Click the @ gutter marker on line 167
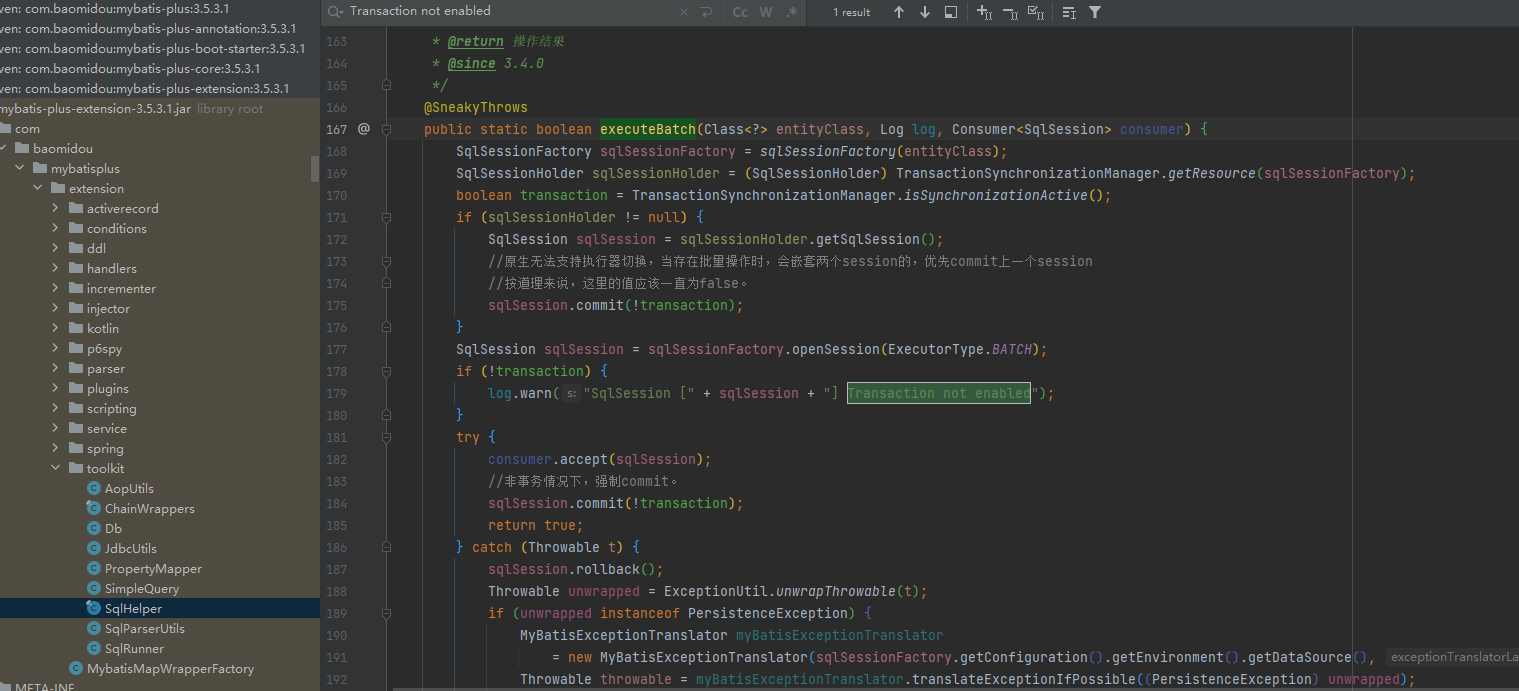The height and width of the screenshot is (691, 1519). [364, 129]
